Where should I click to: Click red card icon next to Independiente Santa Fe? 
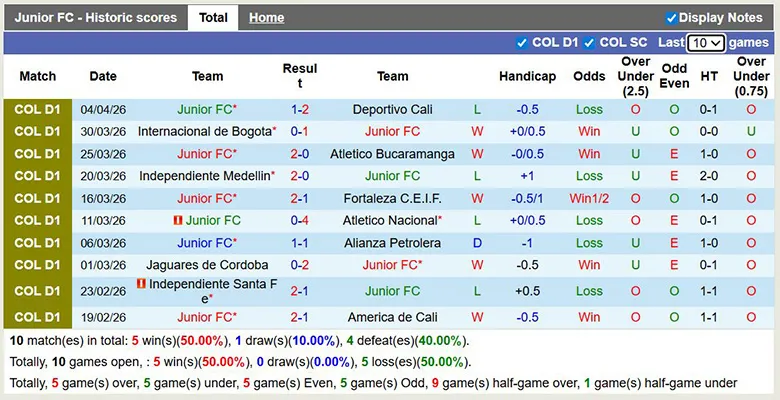tap(141, 284)
